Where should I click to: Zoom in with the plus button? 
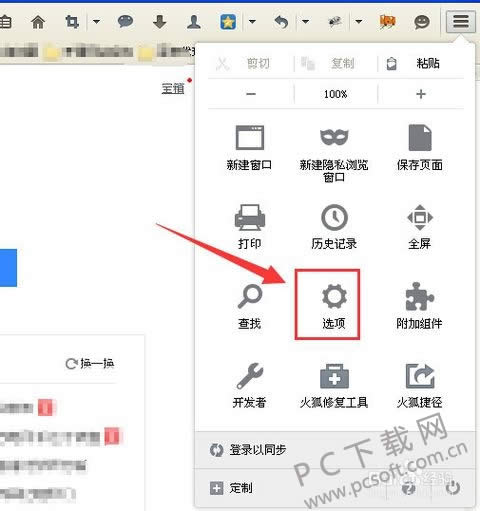[x=421, y=94]
